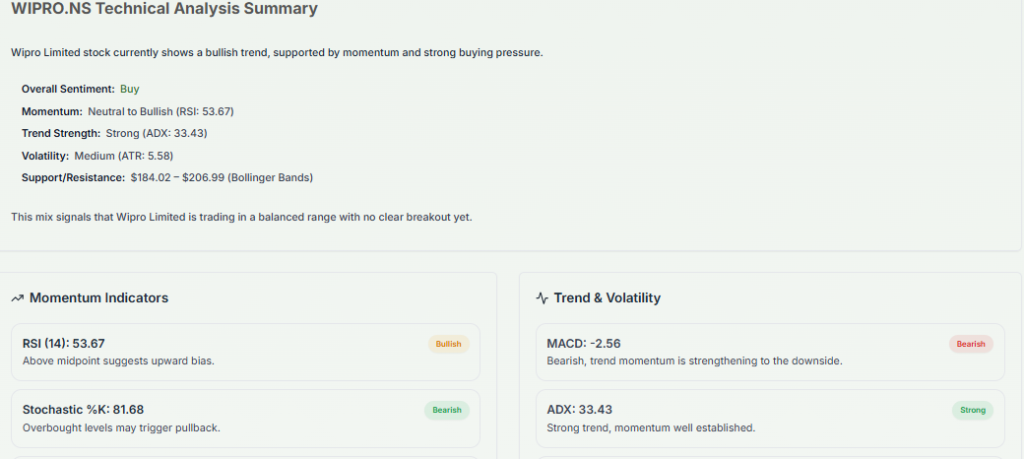1024x459 pixels.
Task: Select the Strong badge on ADX card
Action: pos(971,410)
